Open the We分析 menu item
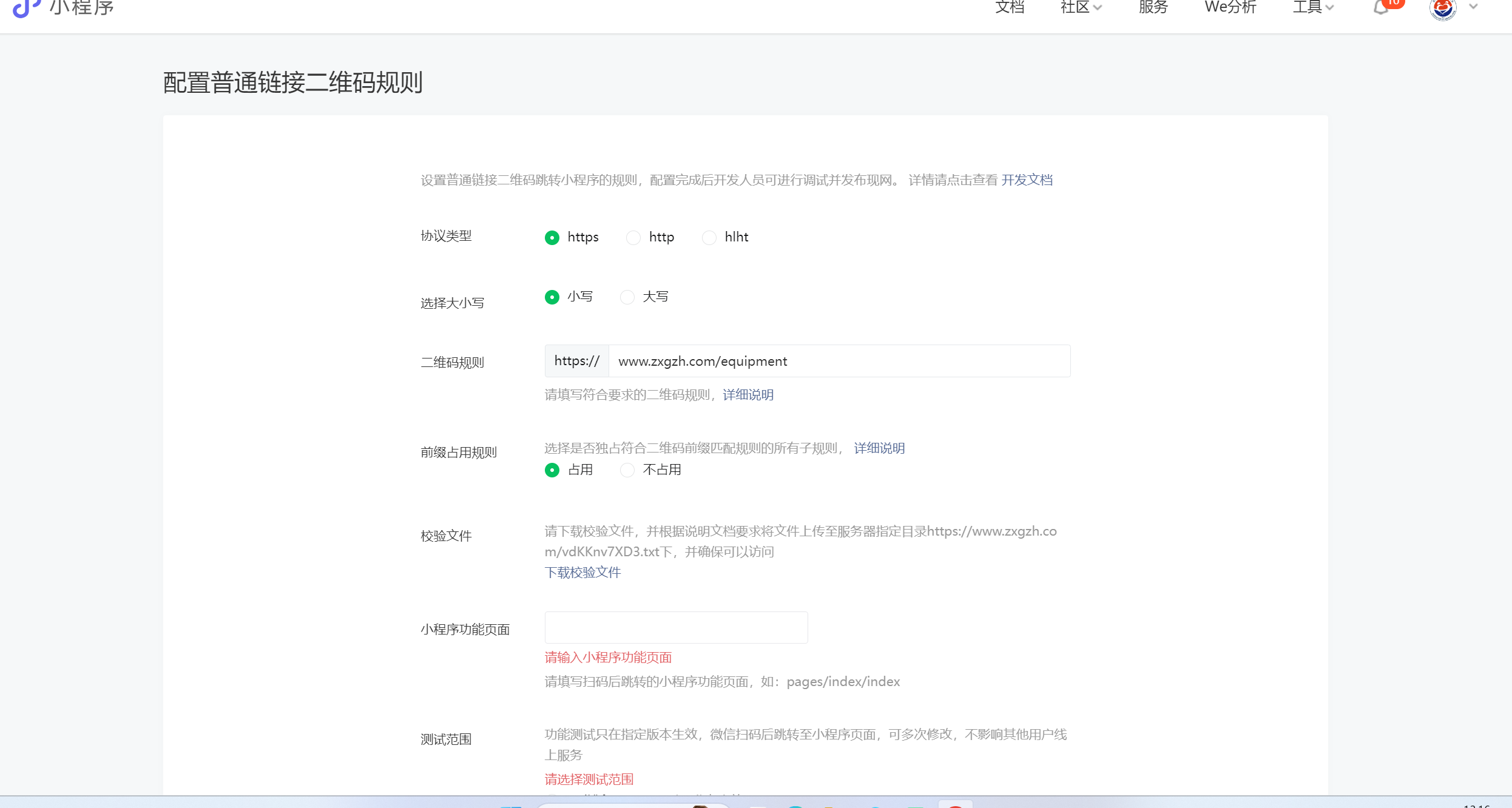The image size is (1512, 808). point(1230,7)
